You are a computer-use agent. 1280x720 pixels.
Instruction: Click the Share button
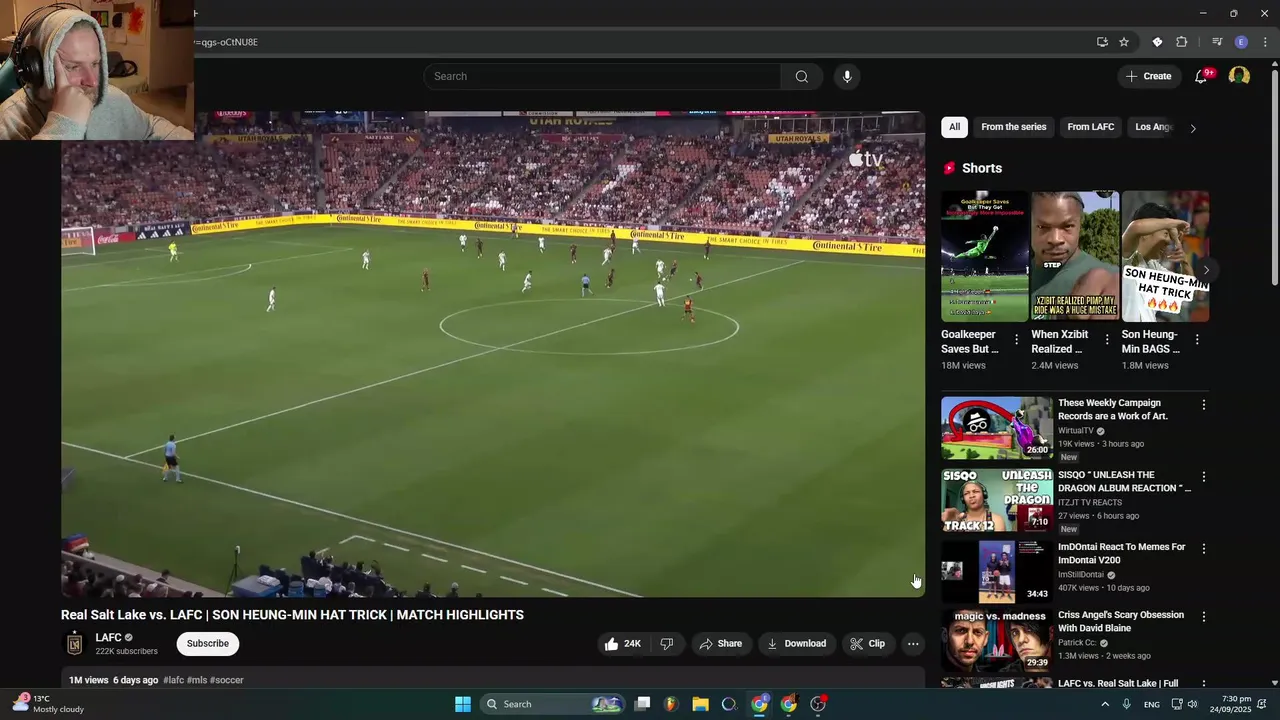[720, 644]
